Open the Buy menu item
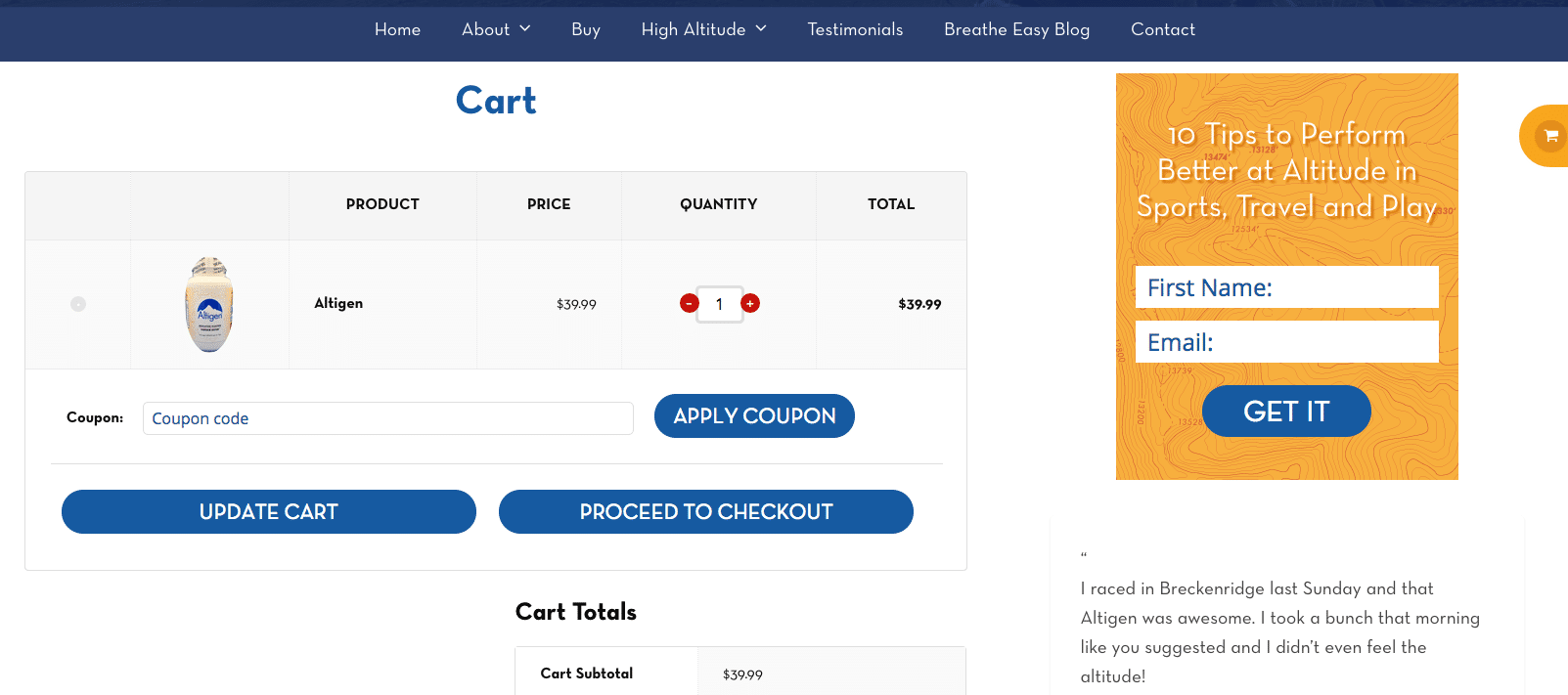 (x=586, y=29)
